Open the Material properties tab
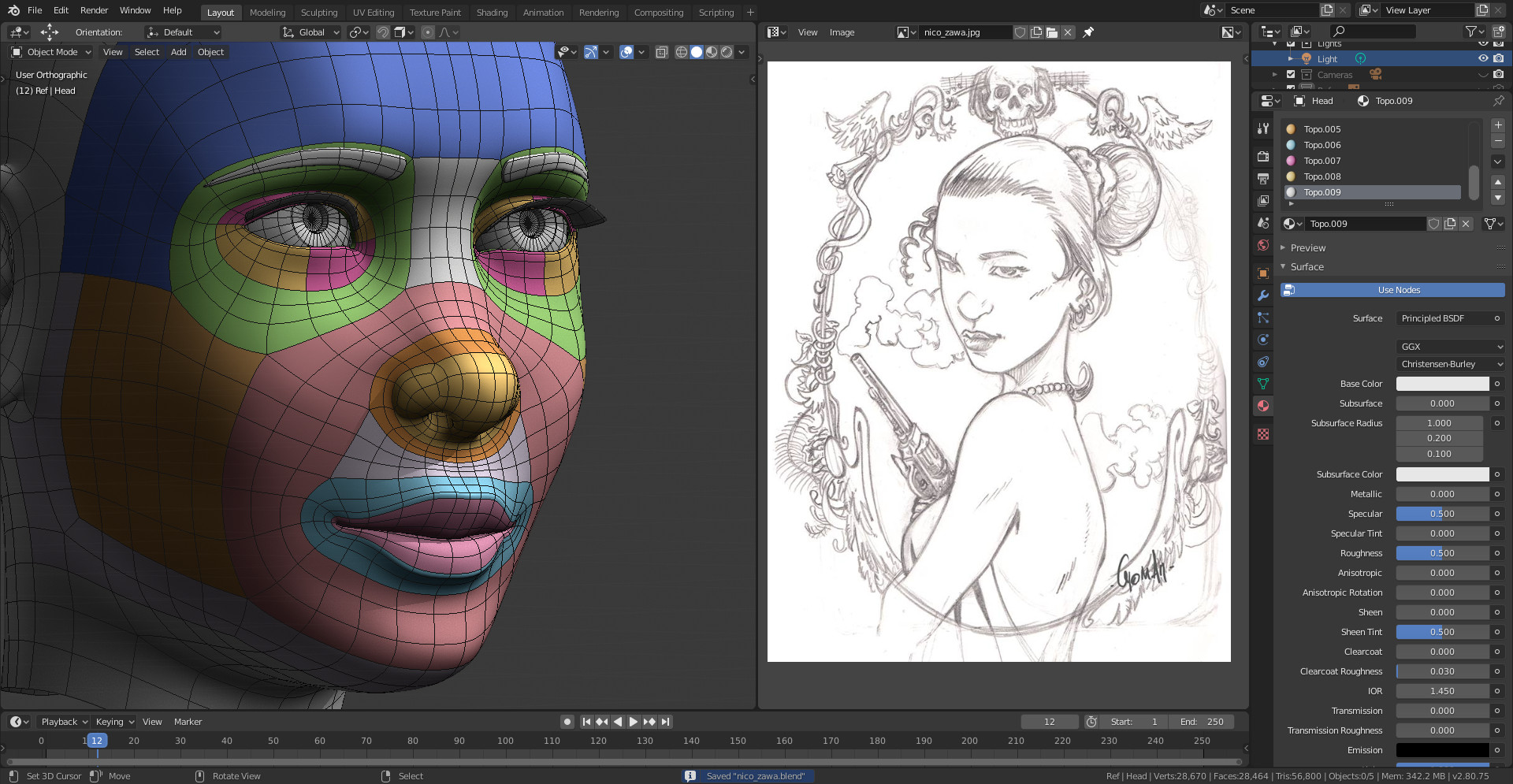The width and height of the screenshot is (1513, 784). pos(1263,406)
